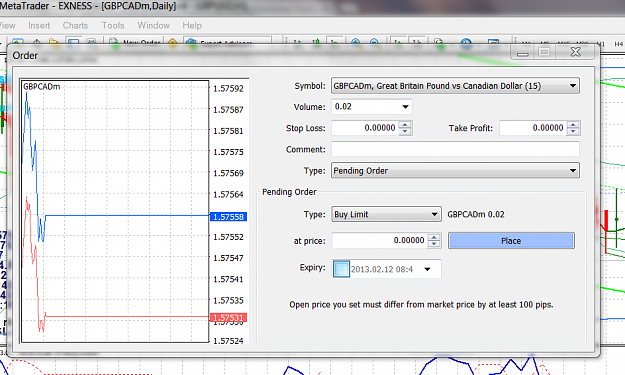Select the H4 timeframe in toolbar
This screenshot has width=625, height=375.
618,44
